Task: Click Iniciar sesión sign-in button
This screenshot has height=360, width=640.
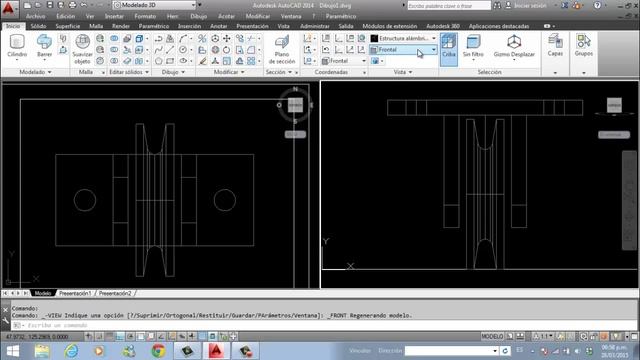Action: click(x=530, y=5)
